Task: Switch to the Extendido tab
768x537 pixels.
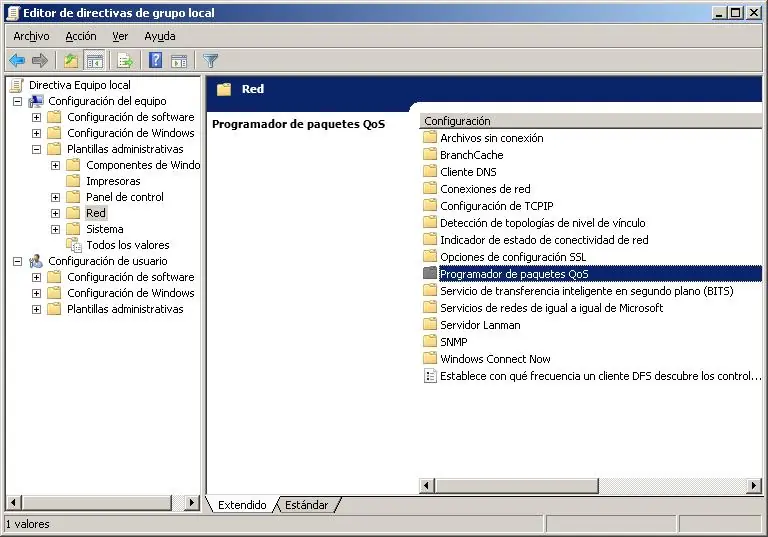Action: point(242,505)
